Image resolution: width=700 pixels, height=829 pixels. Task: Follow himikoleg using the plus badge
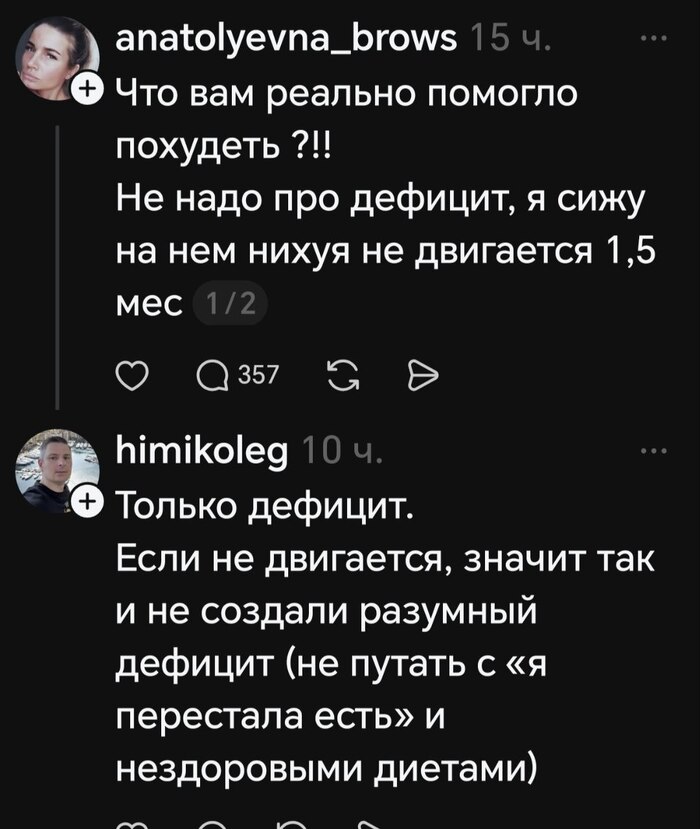click(x=87, y=501)
